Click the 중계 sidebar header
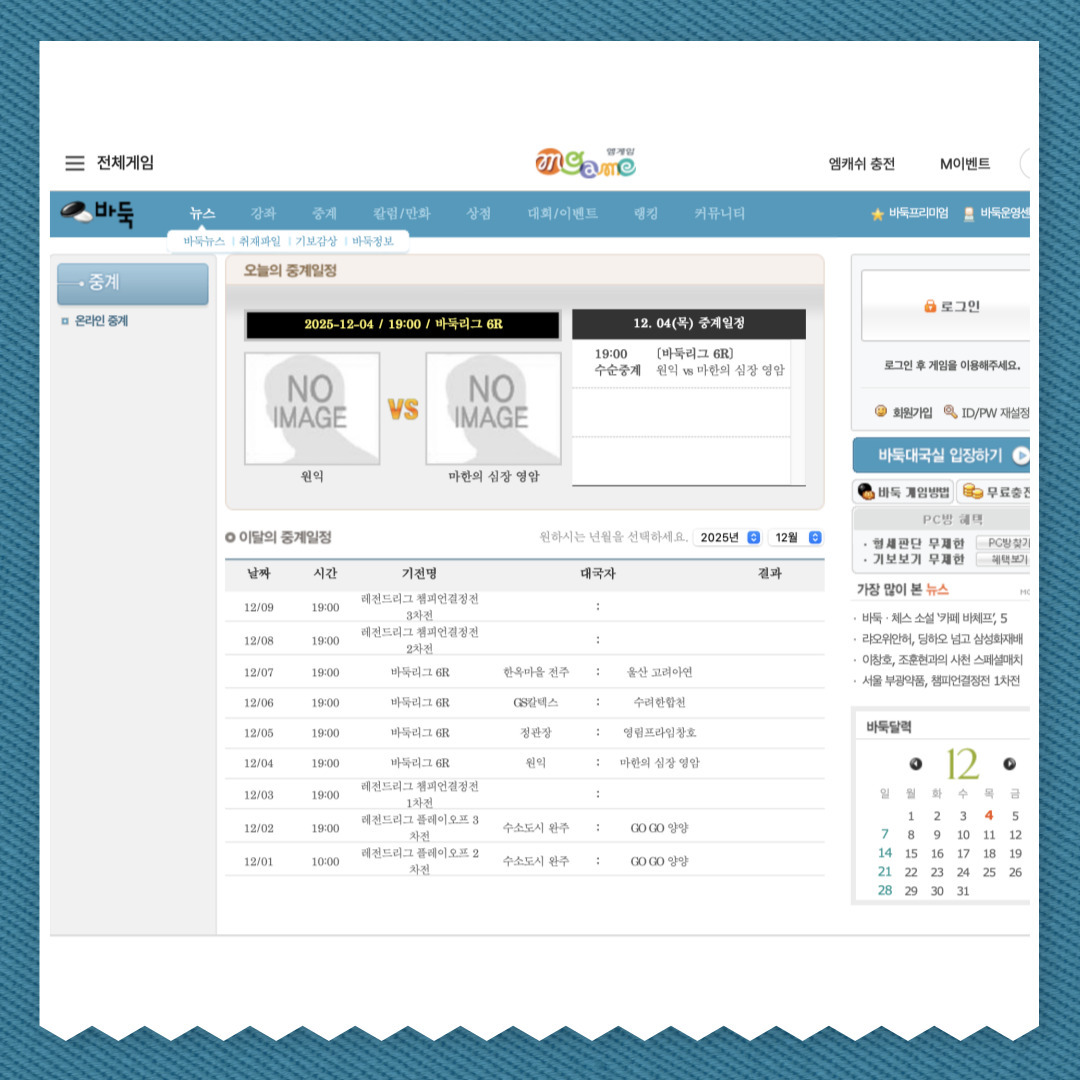 (133, 283)
